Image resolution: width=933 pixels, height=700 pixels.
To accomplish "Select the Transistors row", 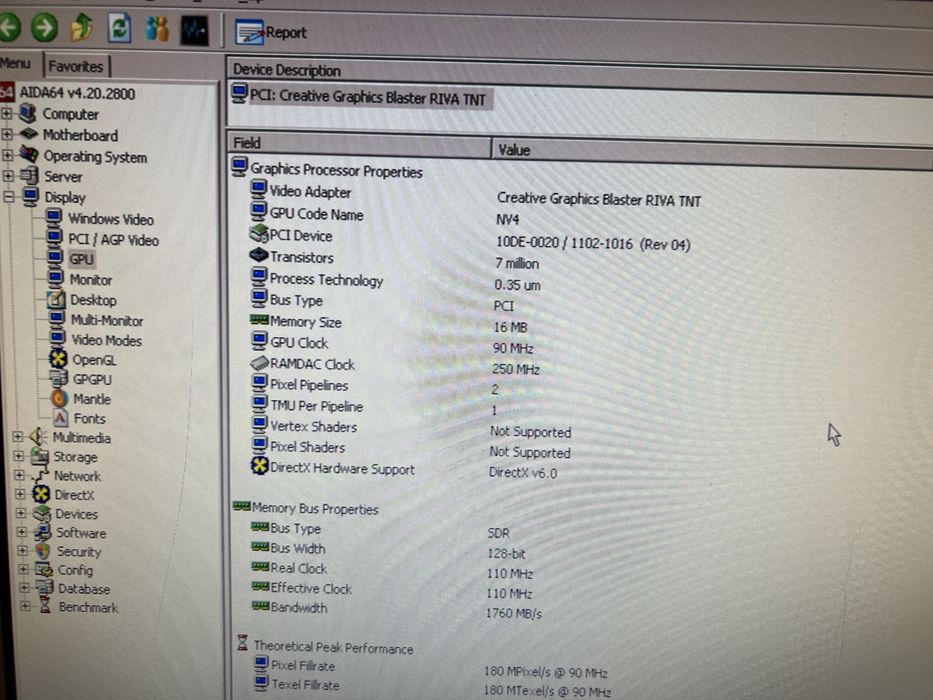I will 395,260.
